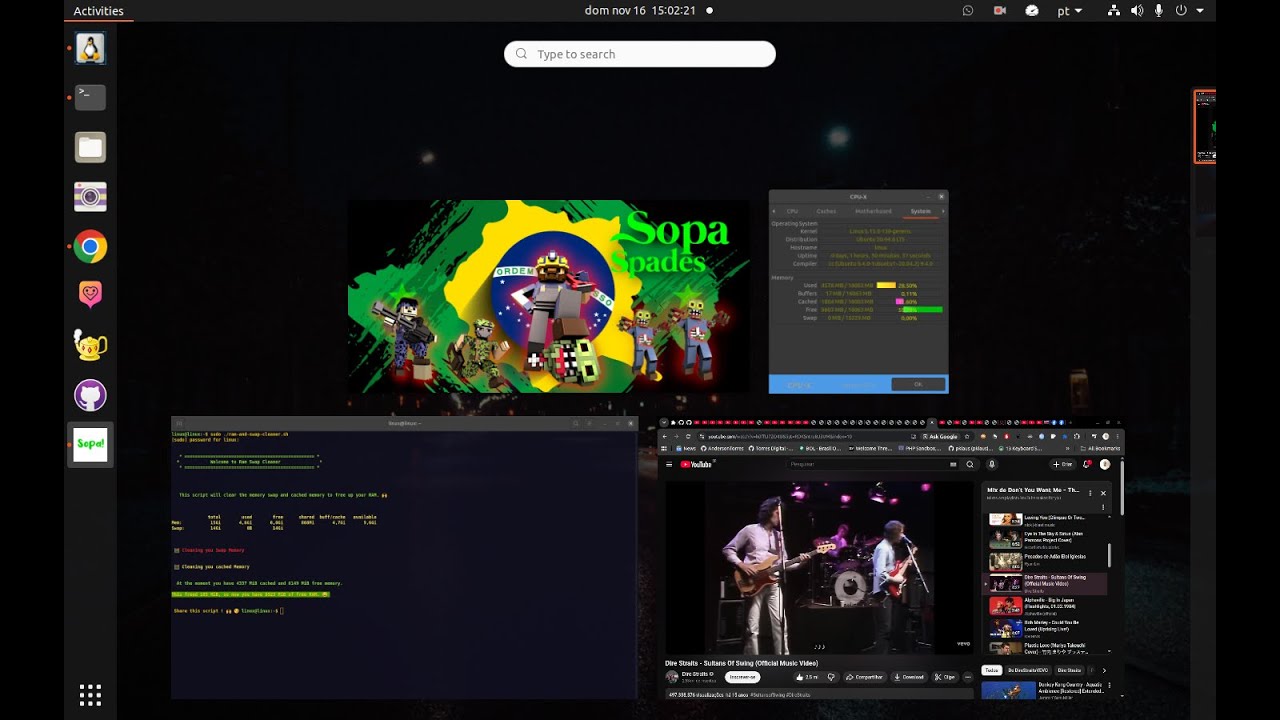Open the purple camera app in dock

coord(90,197)
